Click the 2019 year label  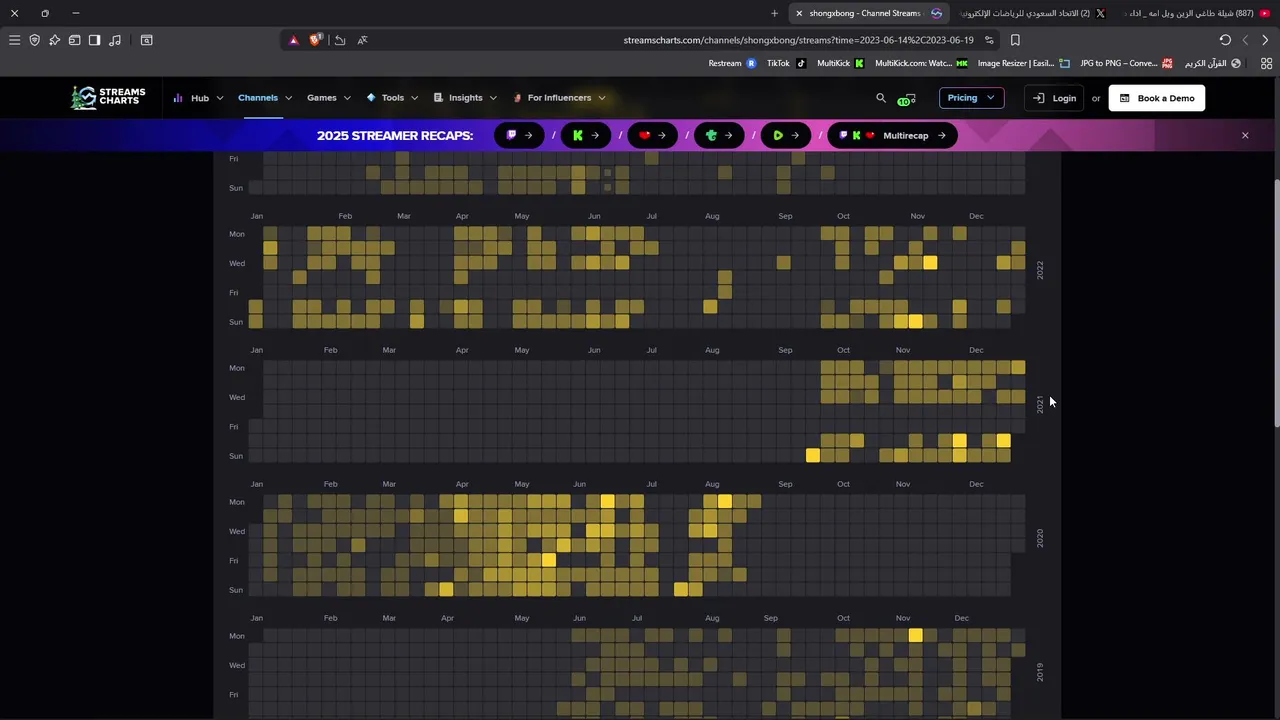(1040, 672)
